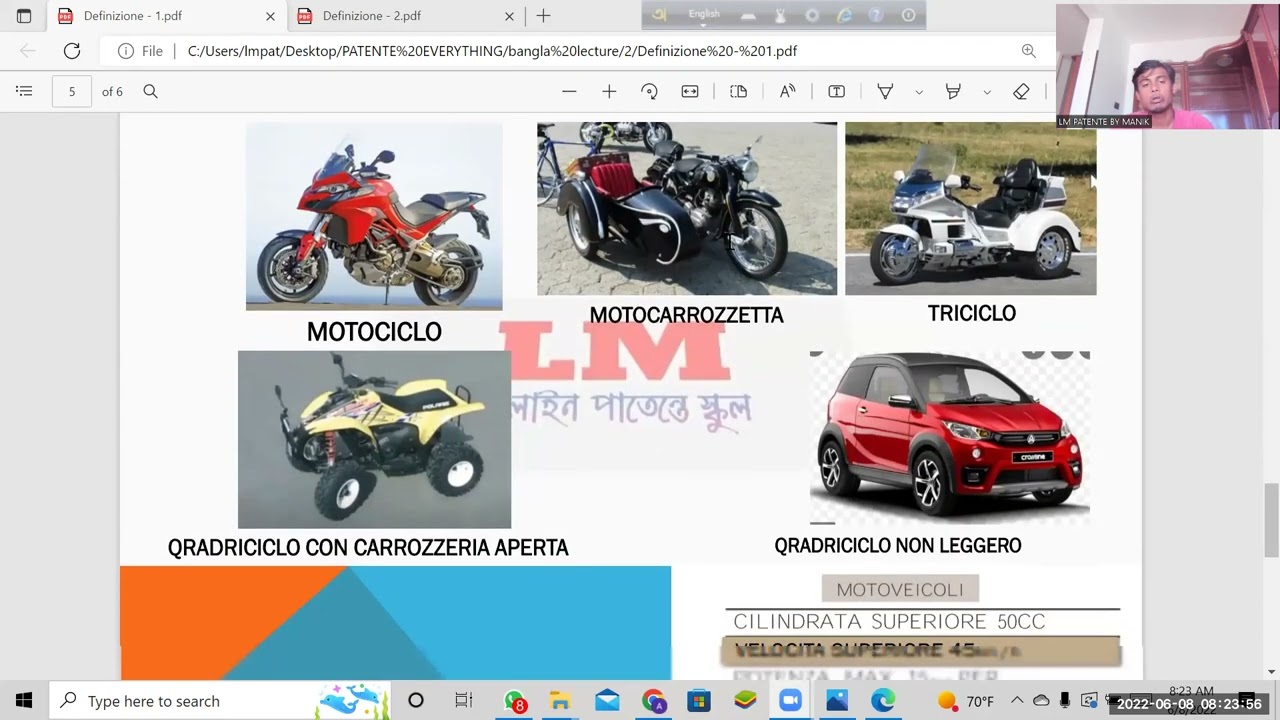Viewport: 1280px width, 720px height.
Task: Open the Mail app from taskbar
Action: click(607, 701)
